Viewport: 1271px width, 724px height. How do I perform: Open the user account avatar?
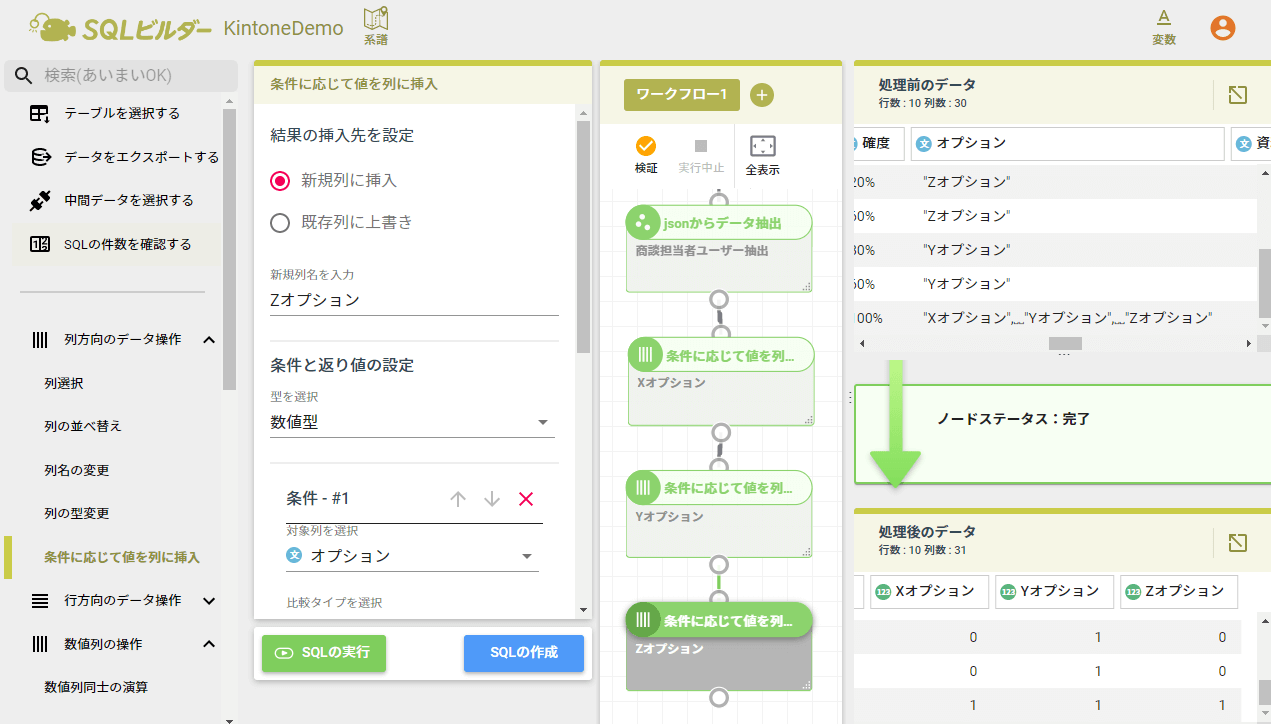coord(1222,27)
